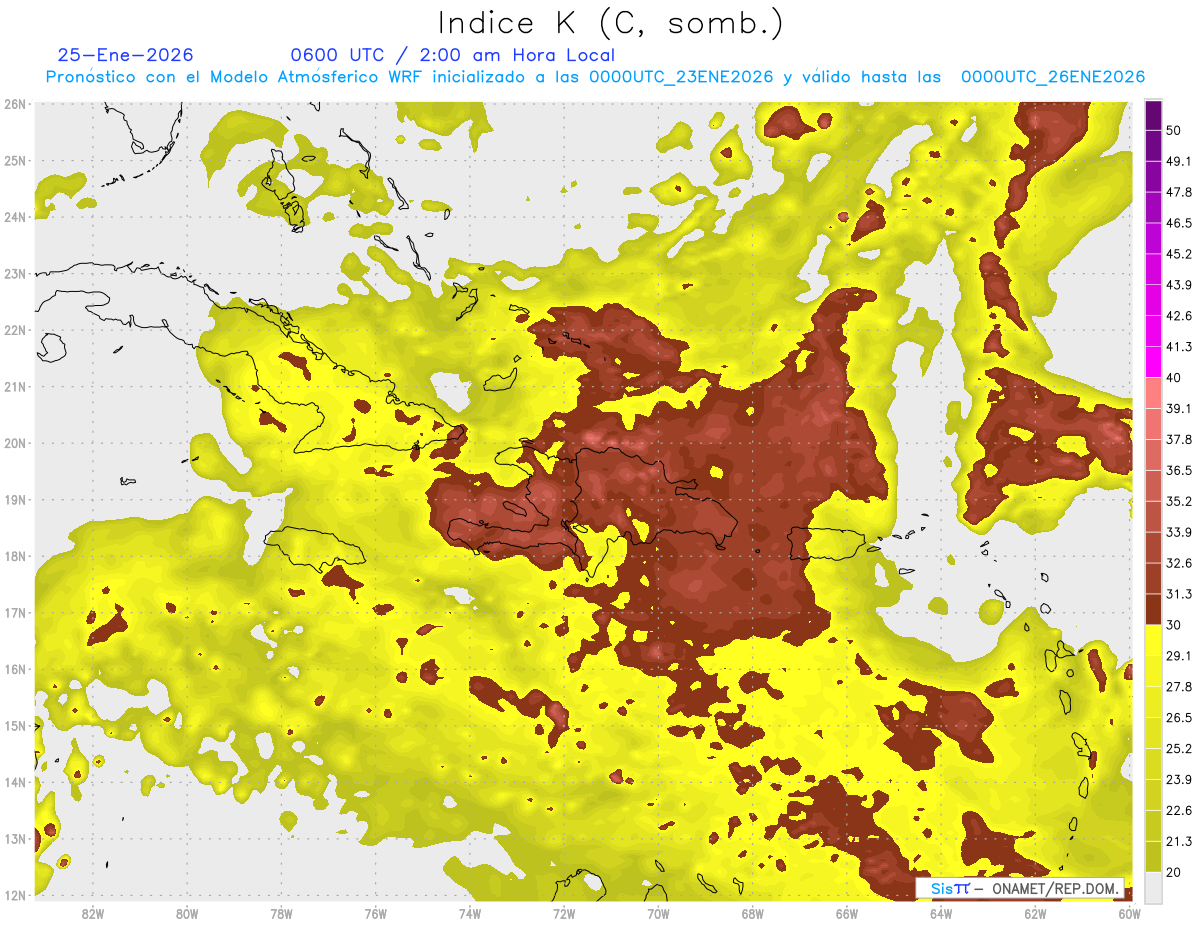Click the color bar value '37.8'

pyautogui.click(x=1179, y=439)
